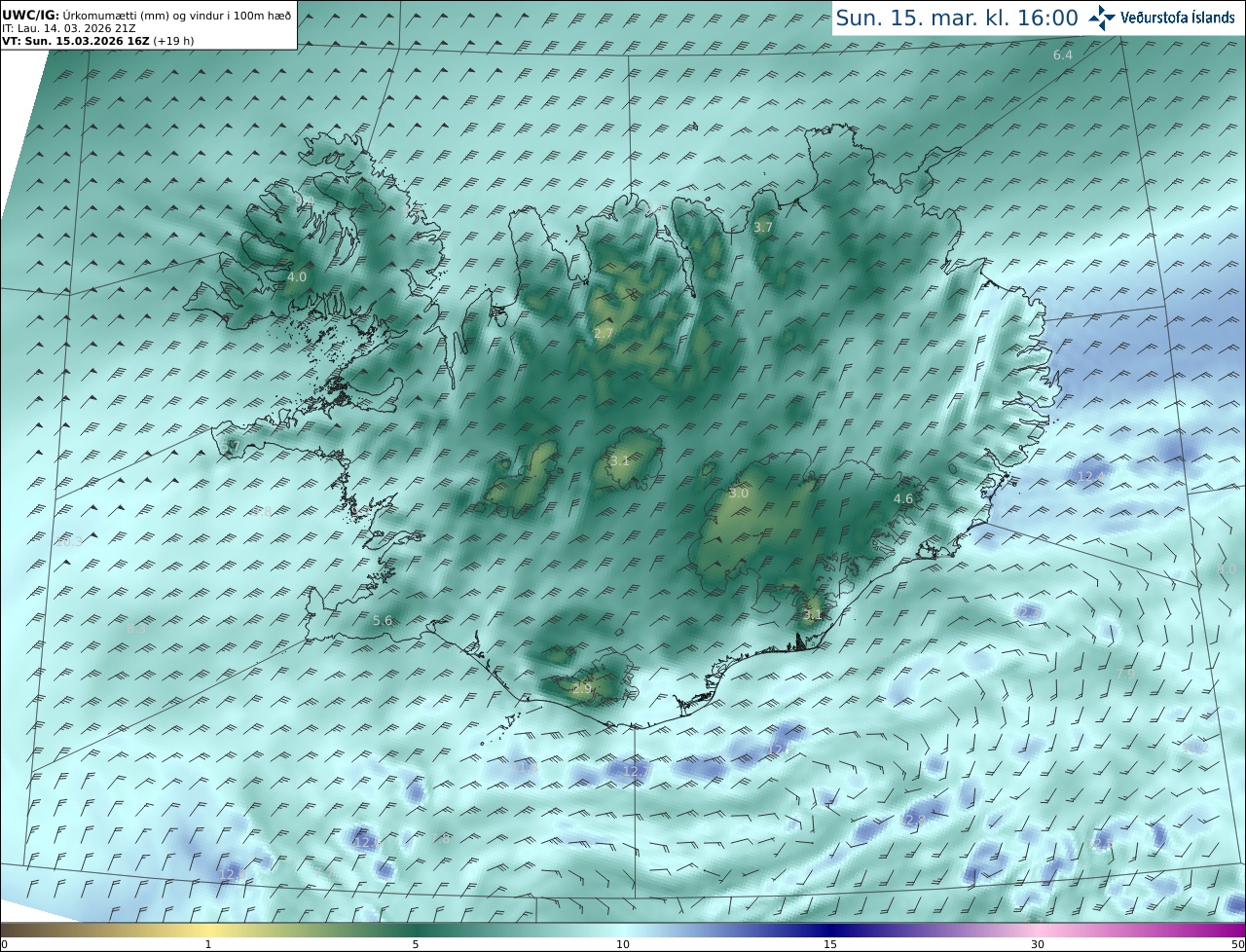Click the 3.7 value on the map
The width and height of the screenshot is (1246, 952).
click(763, 227)
